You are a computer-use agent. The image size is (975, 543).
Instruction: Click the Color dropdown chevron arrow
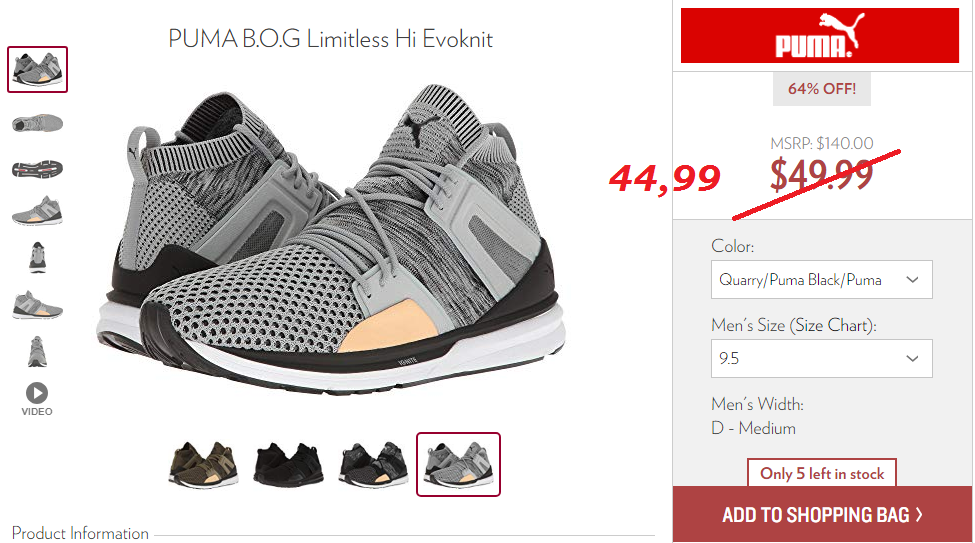click(x=912, y=280)
